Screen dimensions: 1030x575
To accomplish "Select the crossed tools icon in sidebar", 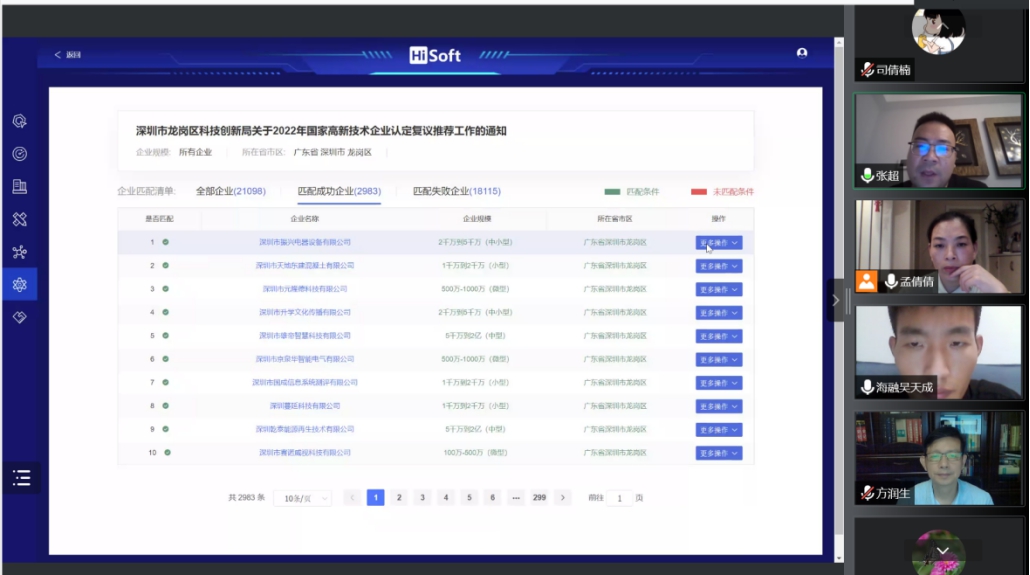I will coord(19,219).
